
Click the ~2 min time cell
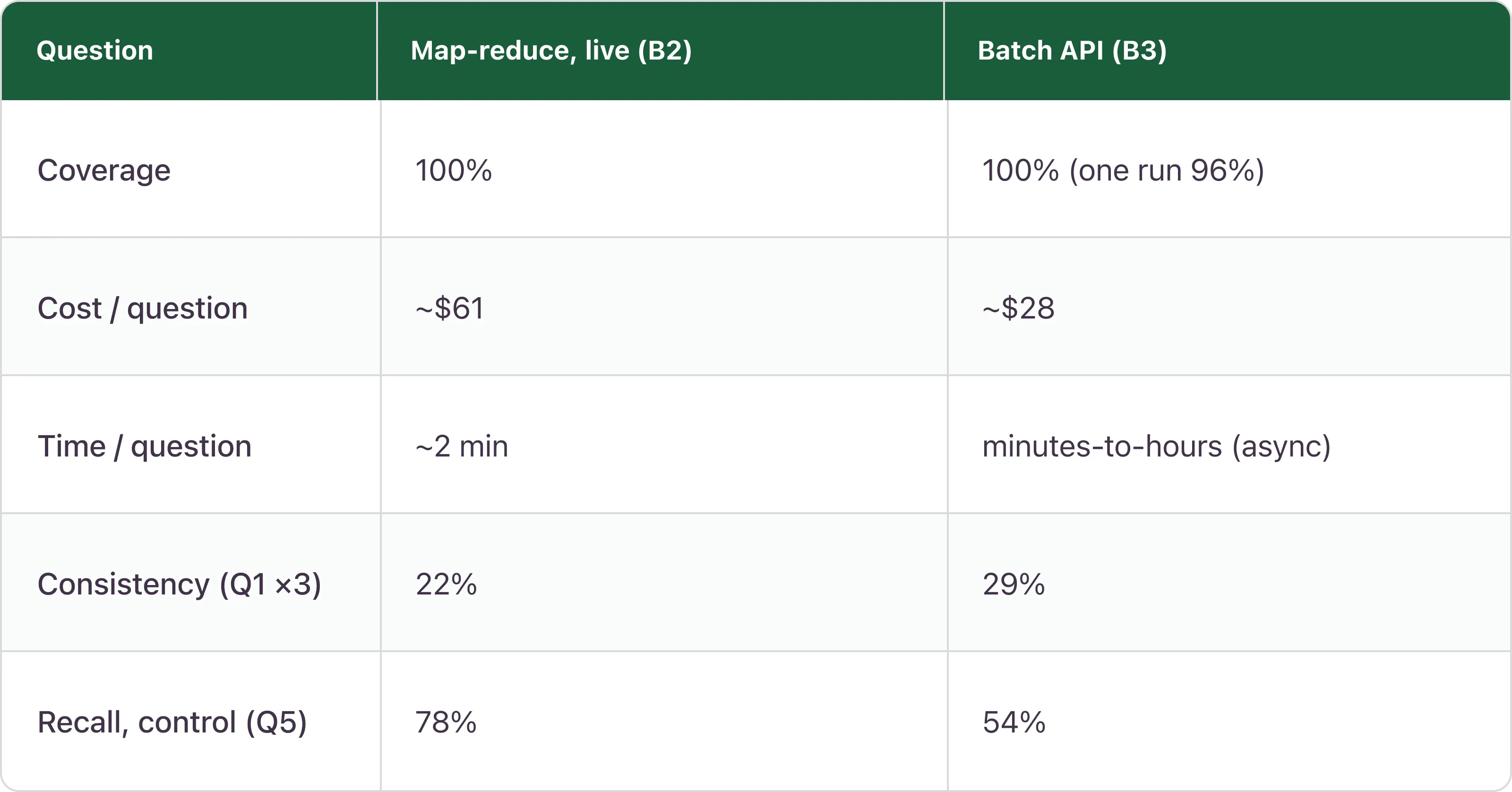pyautogui.click(x=461, y=446)
